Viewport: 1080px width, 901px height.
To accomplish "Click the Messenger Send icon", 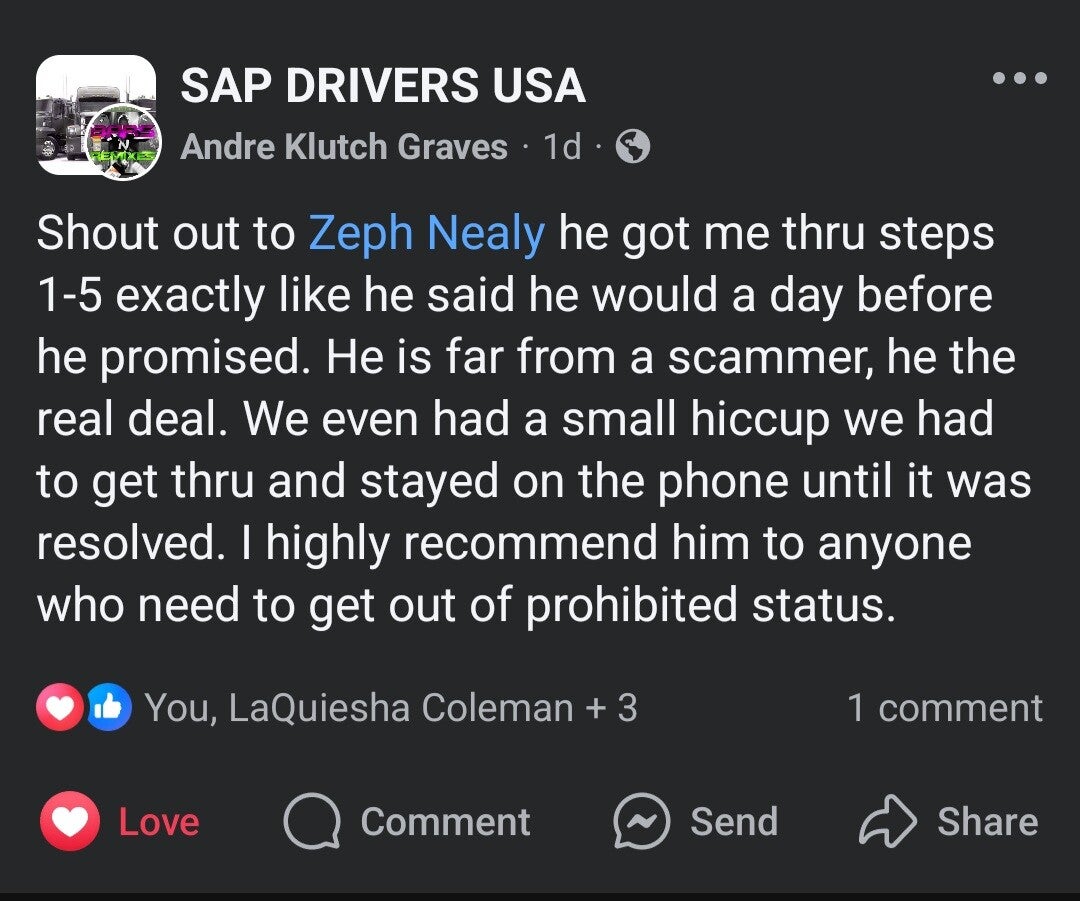I will click(640, 822).
